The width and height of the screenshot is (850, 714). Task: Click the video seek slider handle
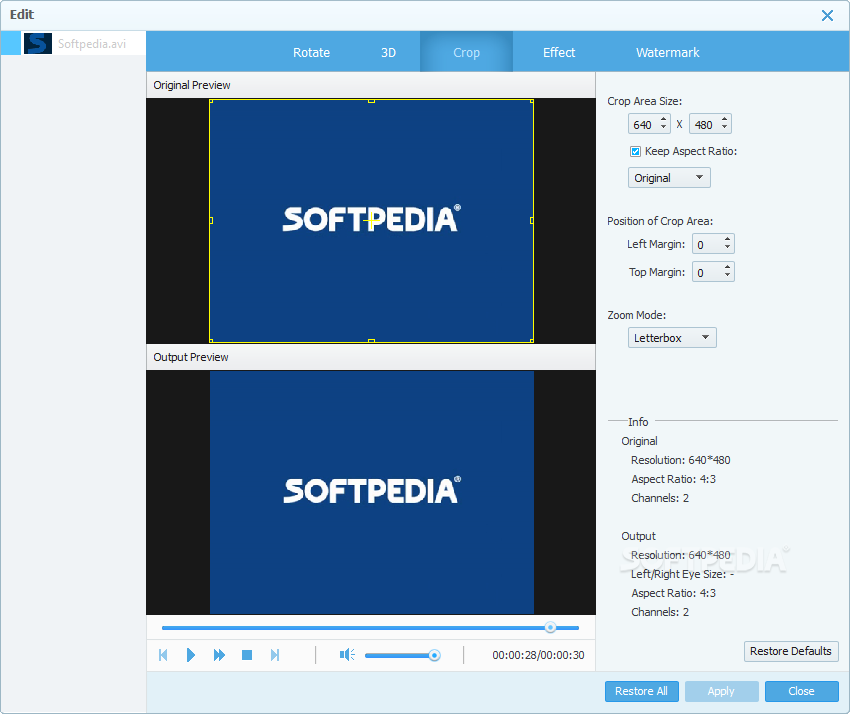[550, 627]
